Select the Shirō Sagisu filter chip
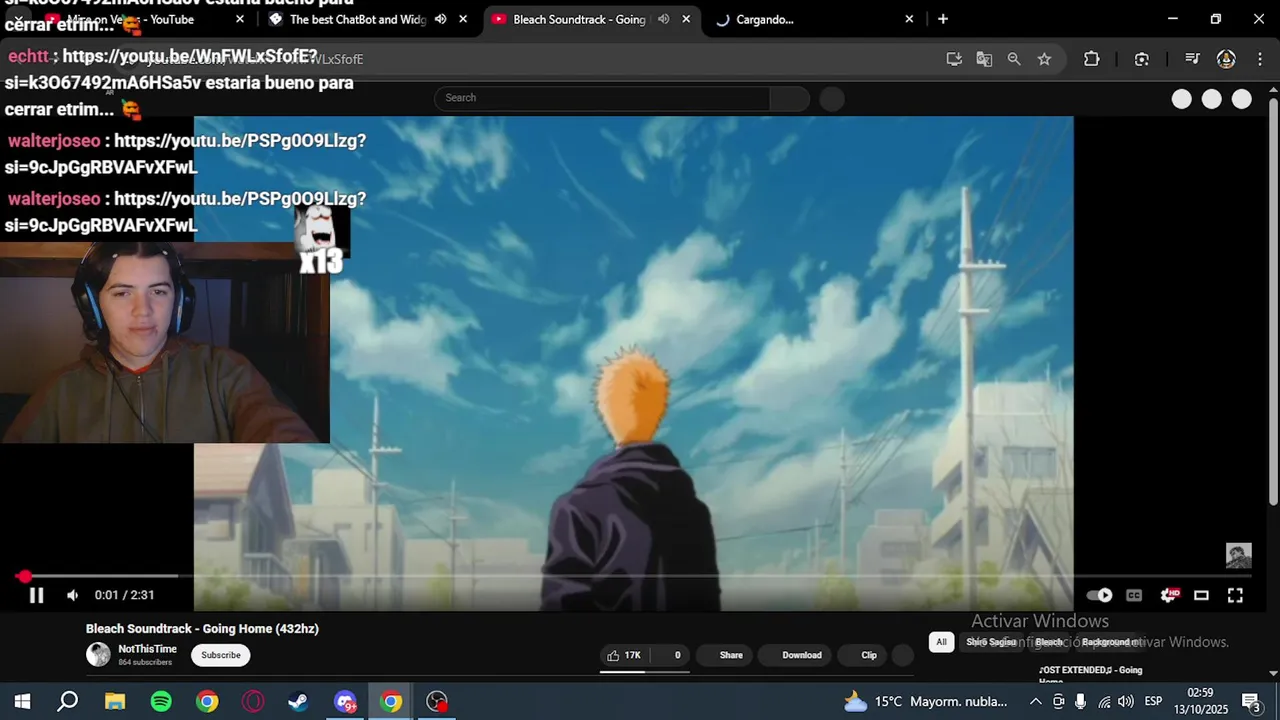Viewport: 1280px width, 720px height. [x=991, y=642]
